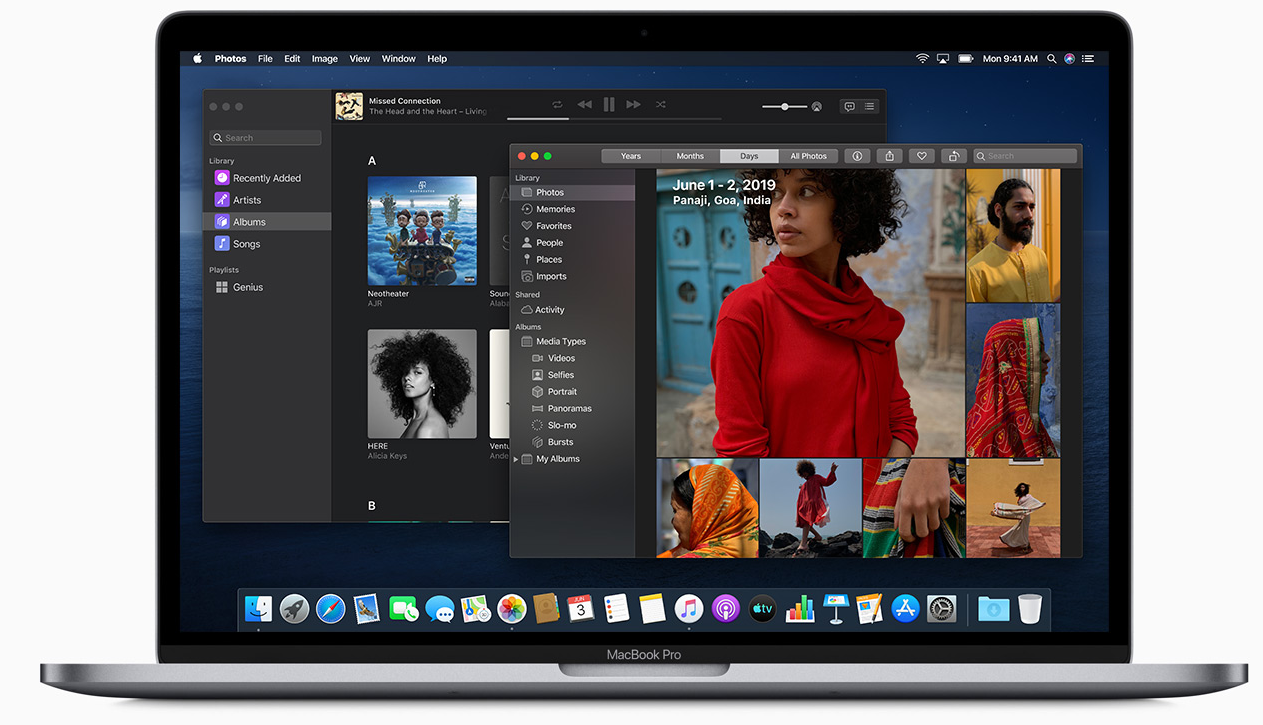Click the rotate icon in Photos toolbar
This screenshot has width=1263, height=725.
pyautogui.click(x=954, y=156)
